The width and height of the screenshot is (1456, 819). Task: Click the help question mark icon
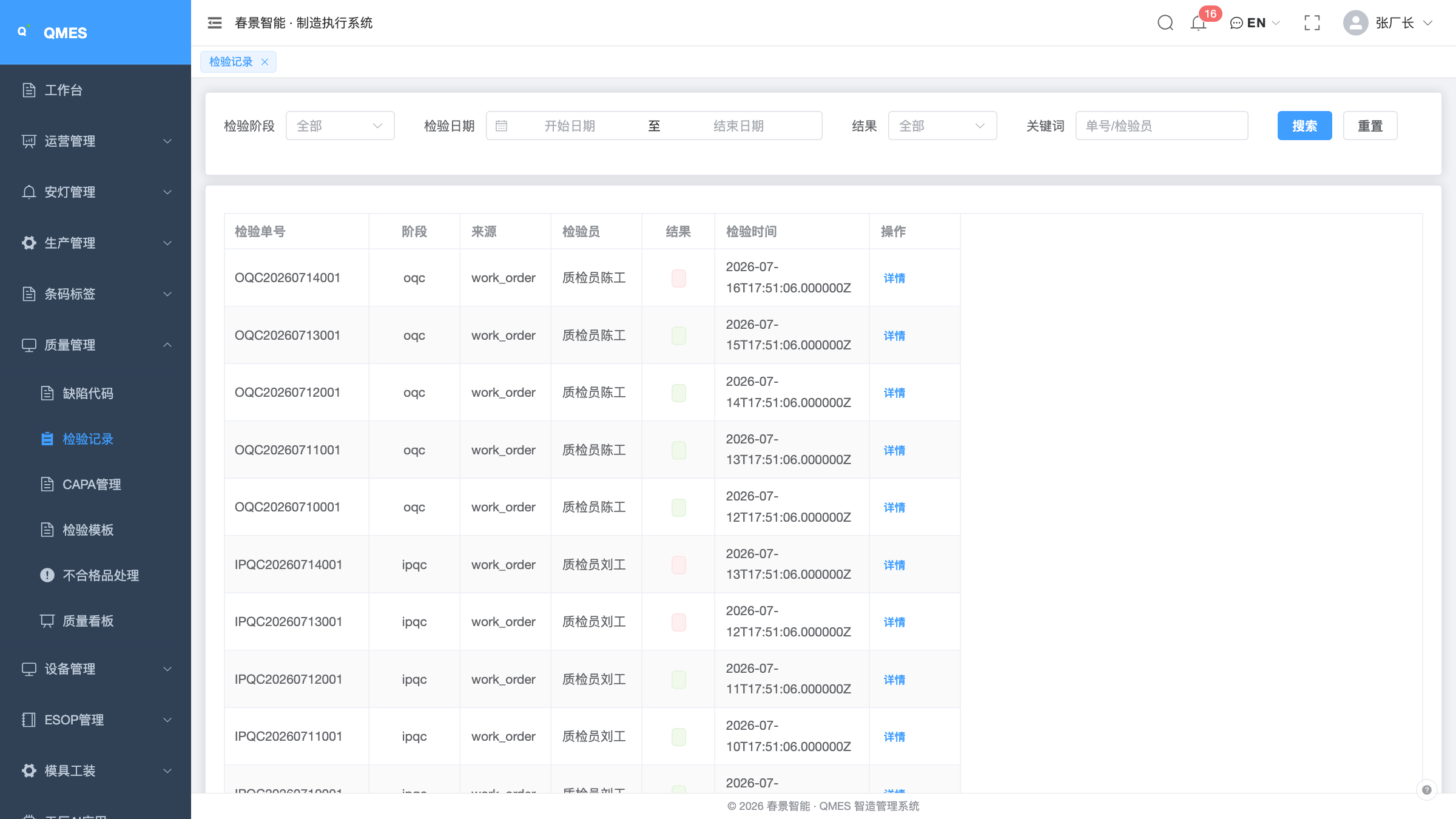click(x=1426, y=790)
